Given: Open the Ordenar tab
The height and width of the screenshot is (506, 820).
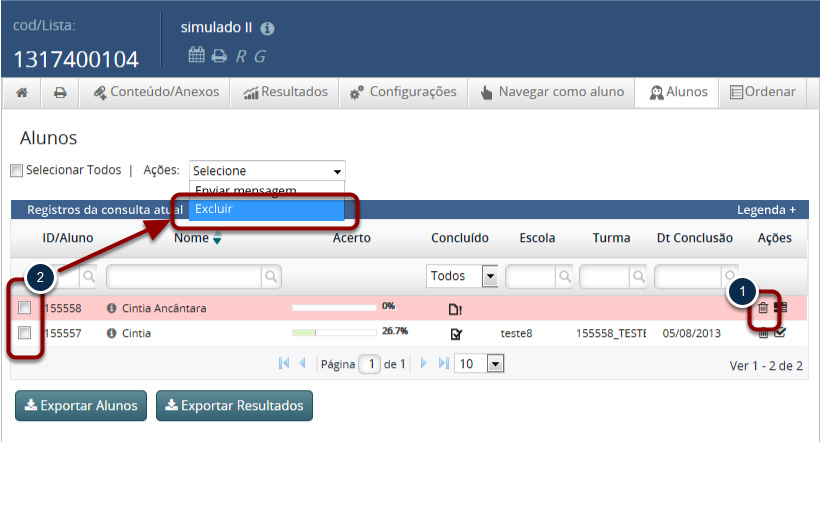Looking at the screenshot, I should click(762, 92).
